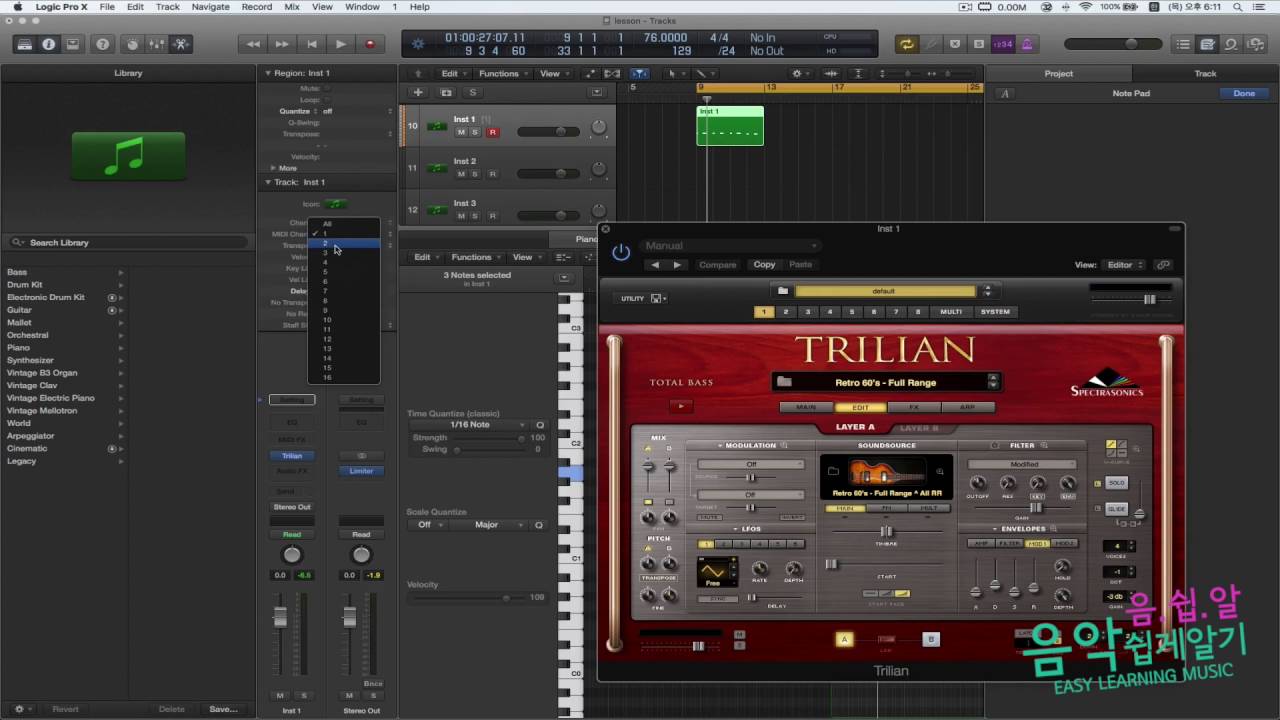1280x720 pixels.
Task: Click the Rewind transport button
Action: [x=253, y=44]
